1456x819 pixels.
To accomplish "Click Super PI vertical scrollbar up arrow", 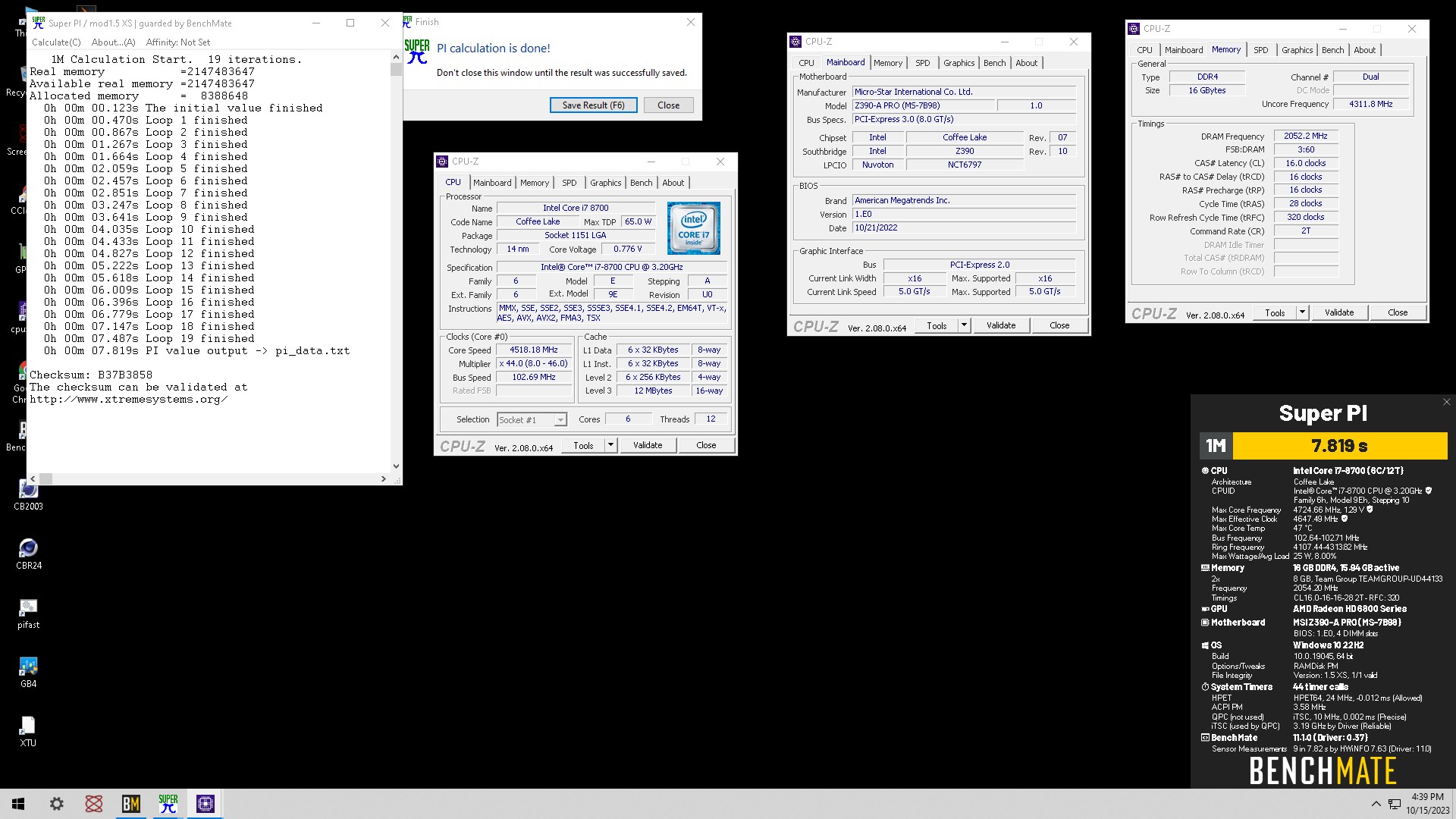I will (x=396, y=57).
